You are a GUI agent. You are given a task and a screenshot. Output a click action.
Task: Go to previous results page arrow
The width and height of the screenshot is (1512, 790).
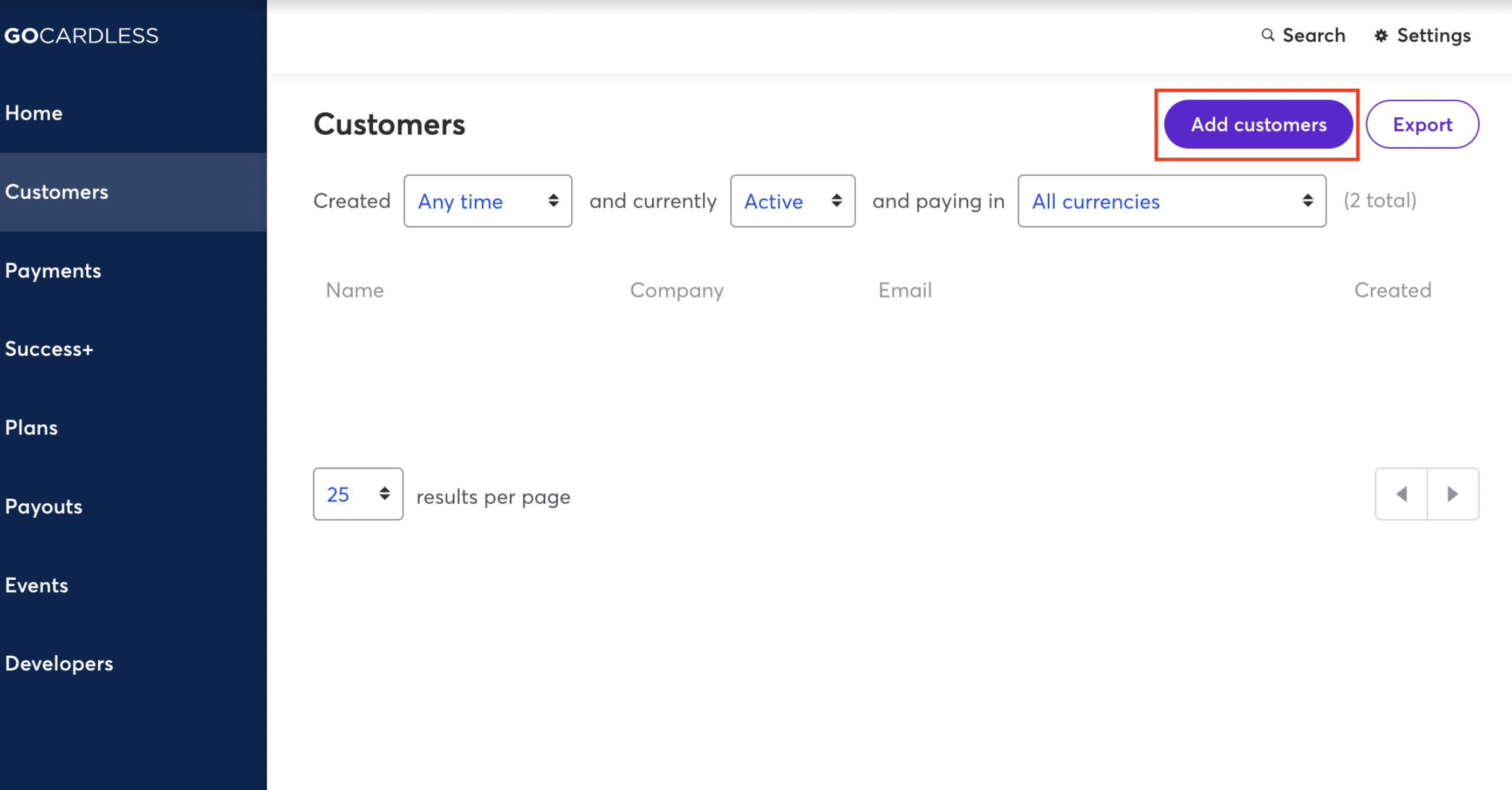(x=1401, y=494)
